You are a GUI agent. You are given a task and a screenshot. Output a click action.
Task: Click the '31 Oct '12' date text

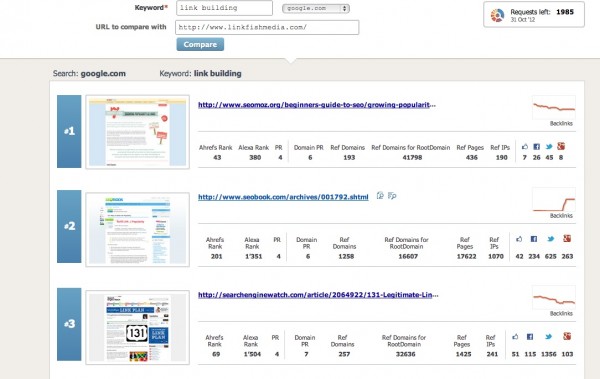(x=523, y=20)
